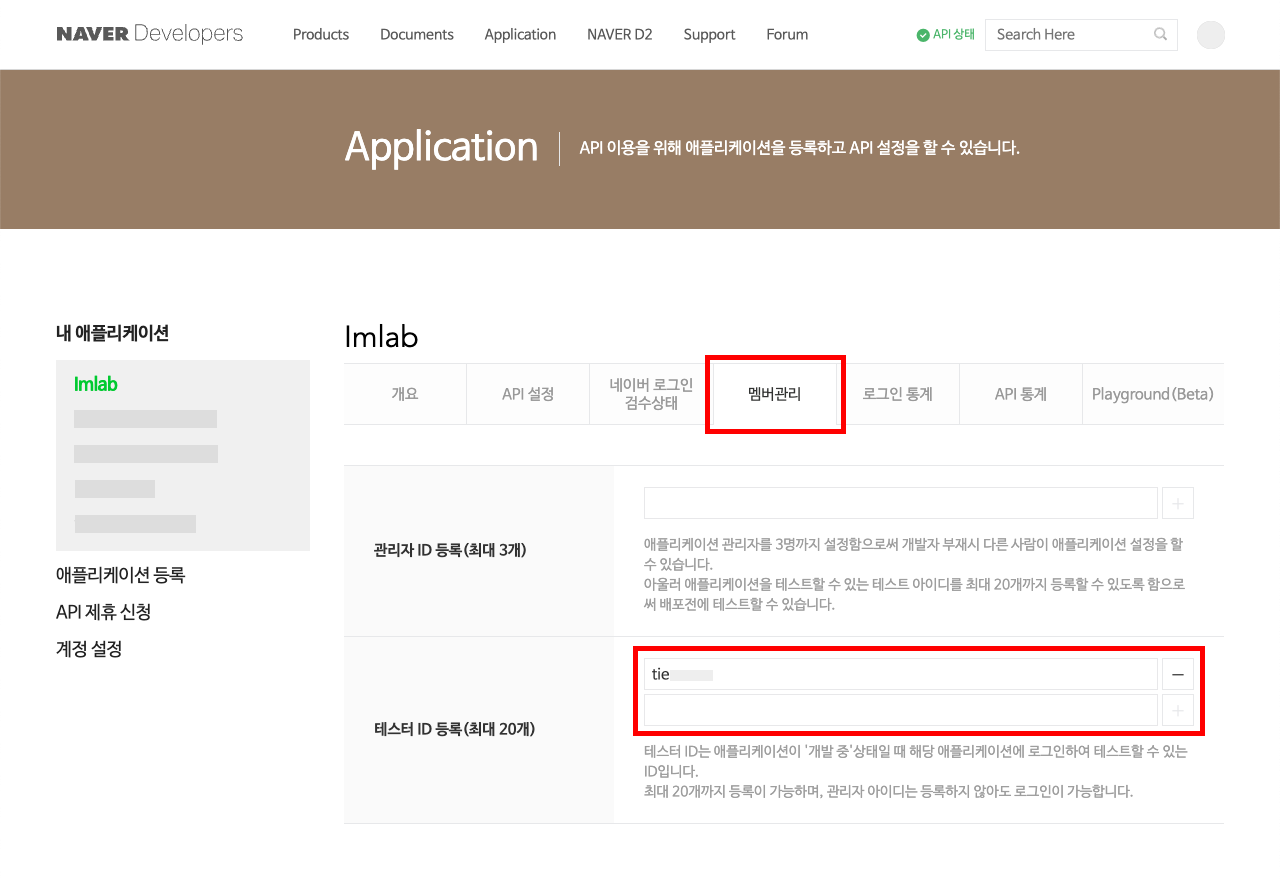This screenshot has width=1280, height=880.
Task: Click the API 상태 link
Action: (954, 34)
